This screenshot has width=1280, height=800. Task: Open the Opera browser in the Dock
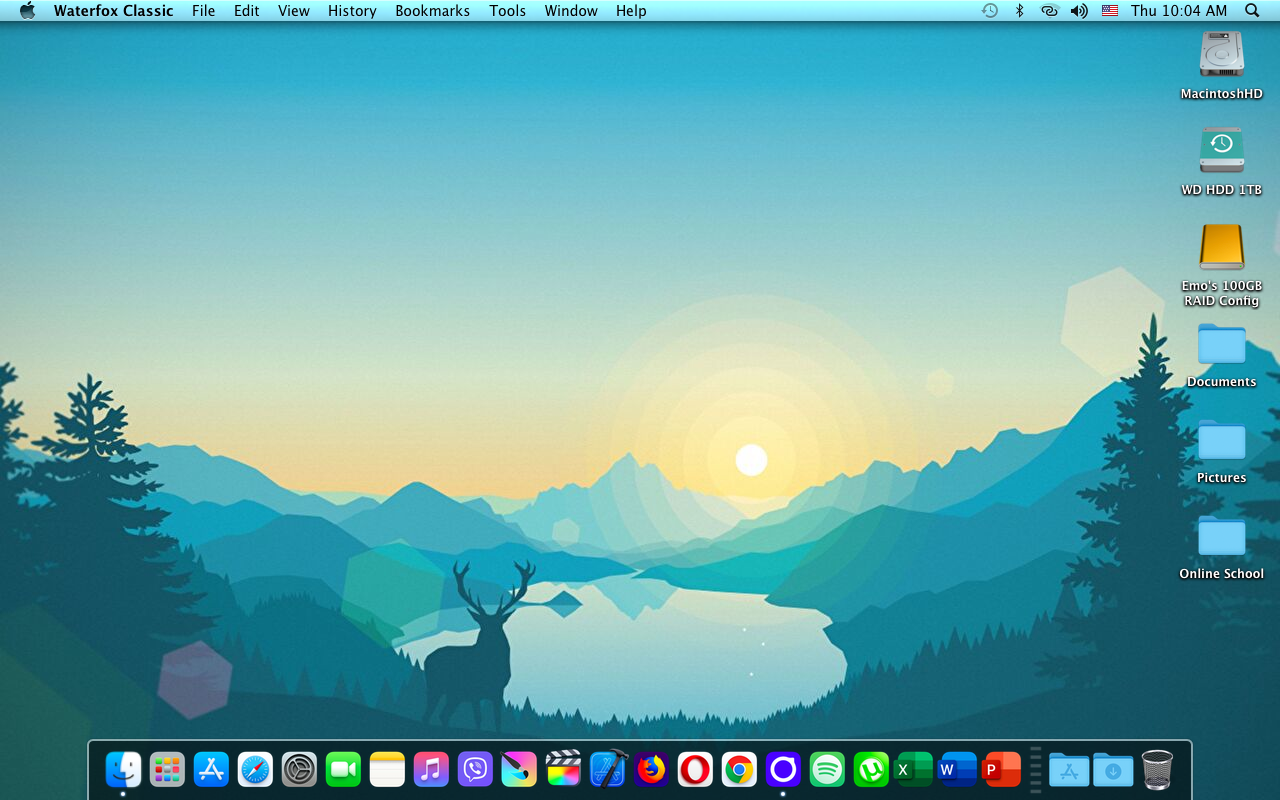pos(695,769)
